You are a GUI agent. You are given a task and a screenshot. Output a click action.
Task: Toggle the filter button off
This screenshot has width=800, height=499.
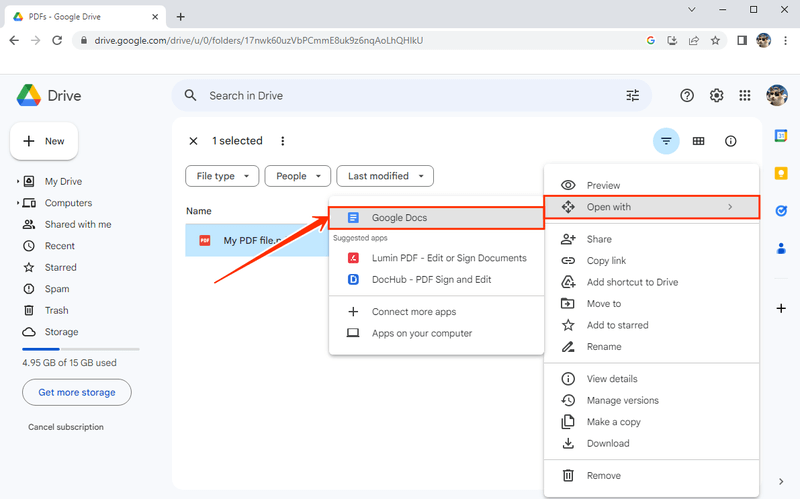tap(666, 141)
